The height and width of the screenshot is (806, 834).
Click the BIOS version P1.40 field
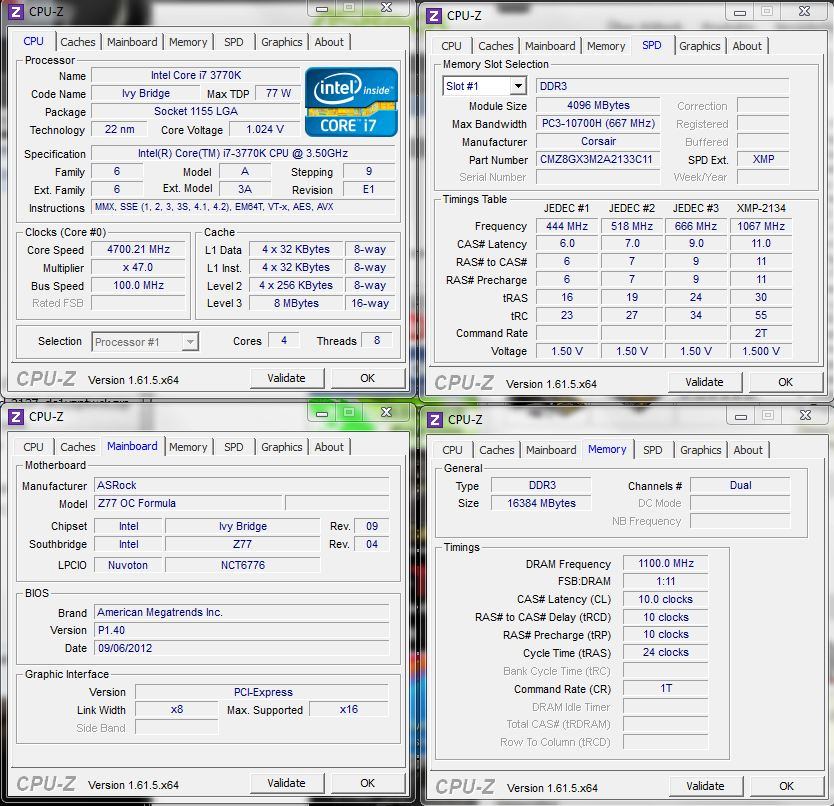coord(241,630)
